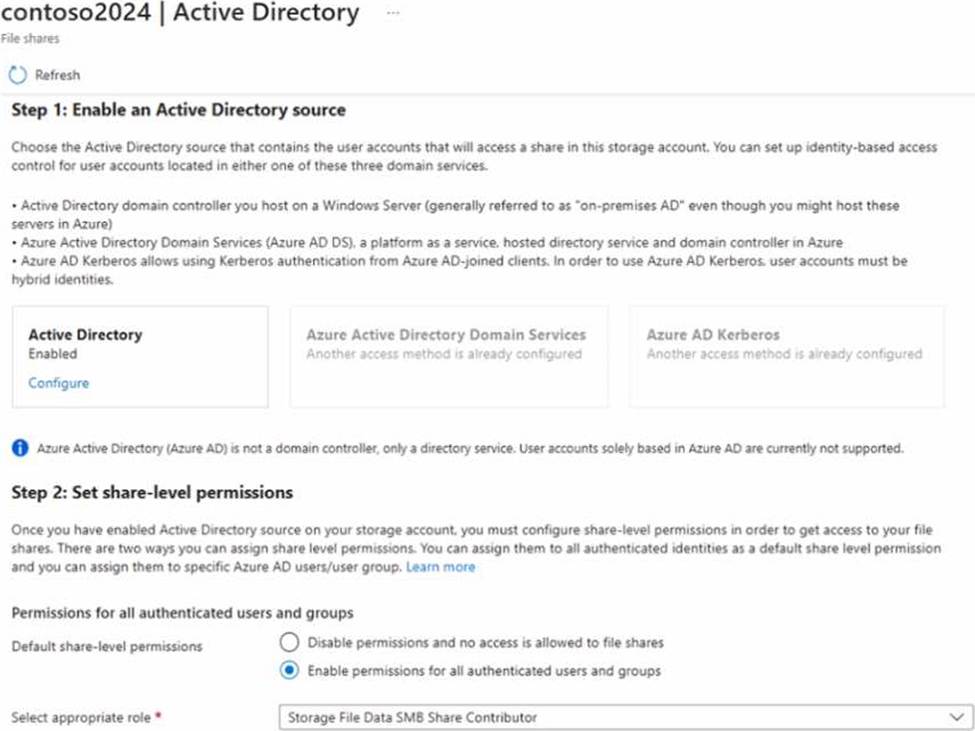This screenshot has height=731, width=975.
Task: Select Enable permissions for all authenticated users
Action: [289, 670]
